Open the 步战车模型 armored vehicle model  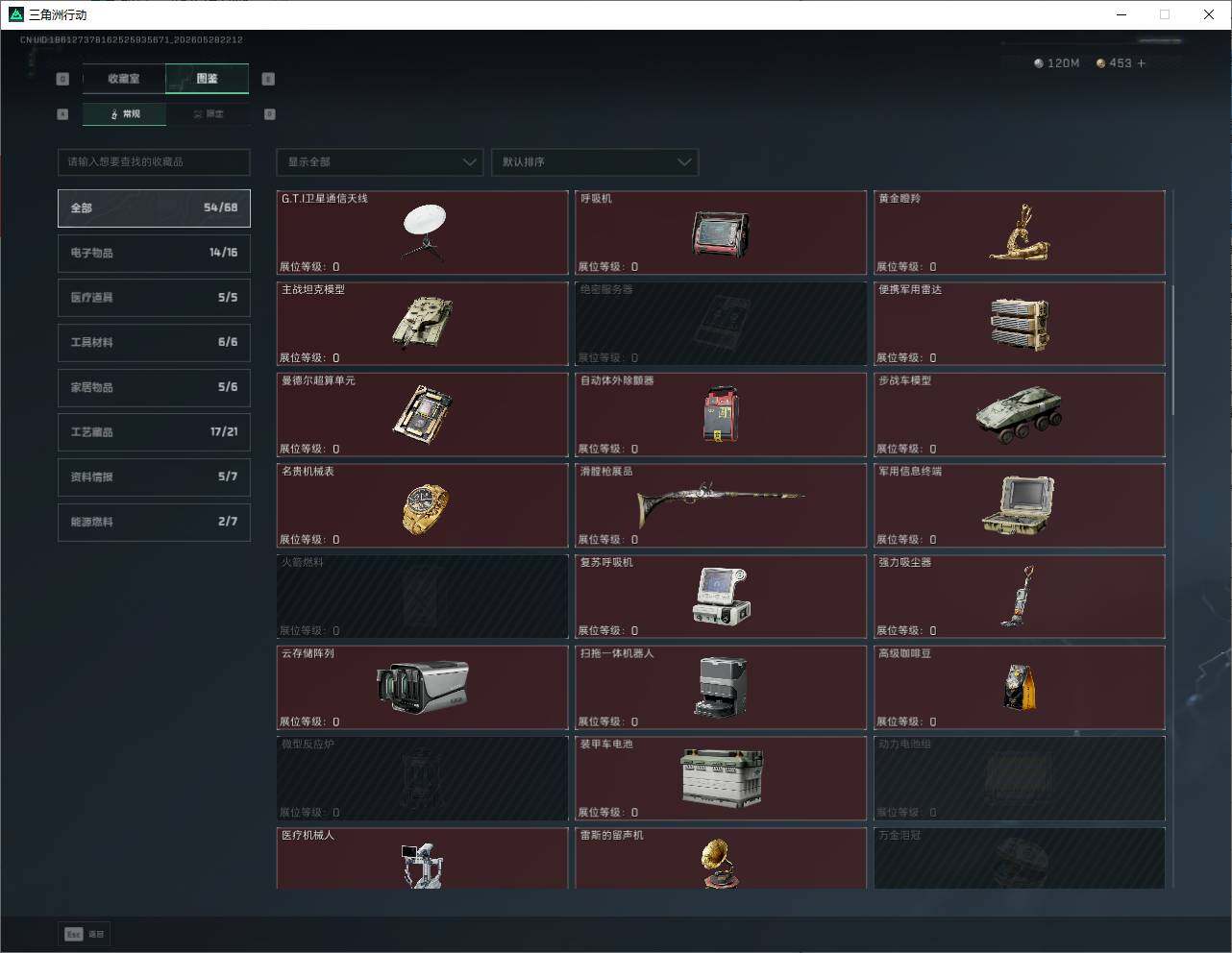(x=1020, y=414)
